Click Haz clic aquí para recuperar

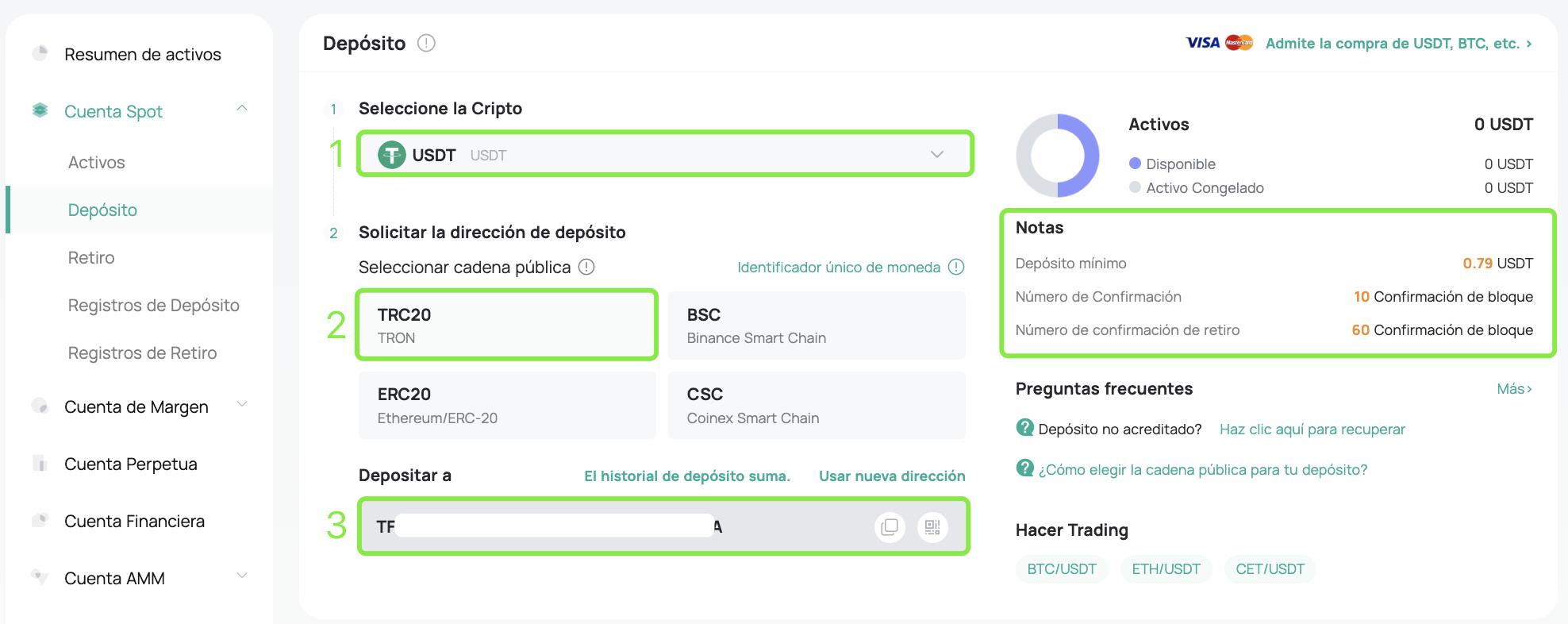[x=1312, y=429]
